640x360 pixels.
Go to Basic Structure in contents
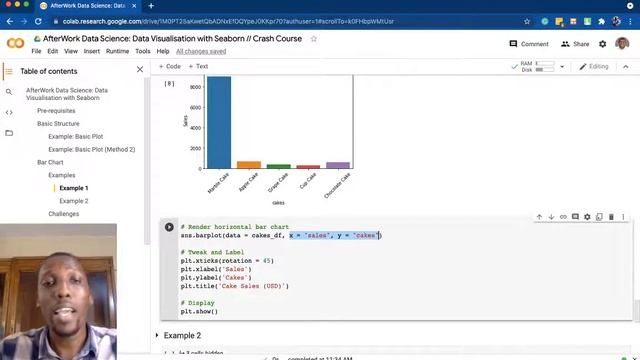pos(58,124)
